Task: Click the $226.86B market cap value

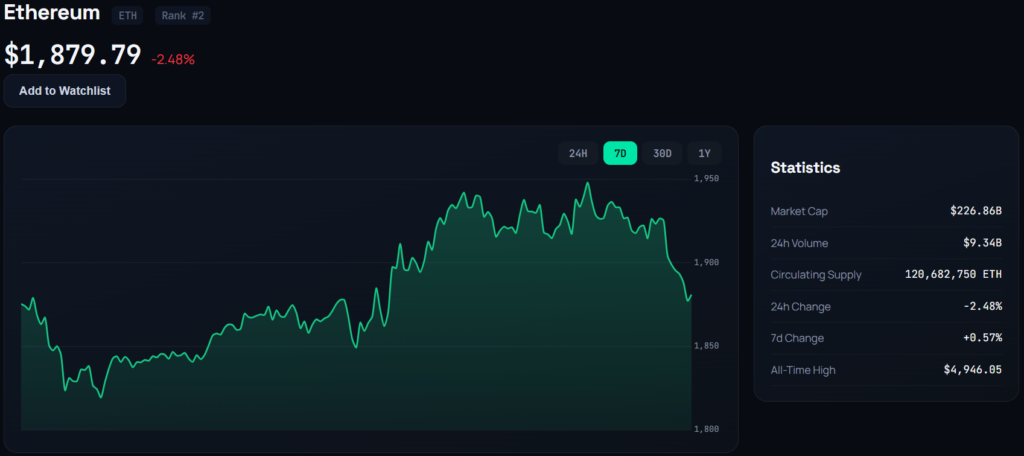Action: (x=976, y=211)
